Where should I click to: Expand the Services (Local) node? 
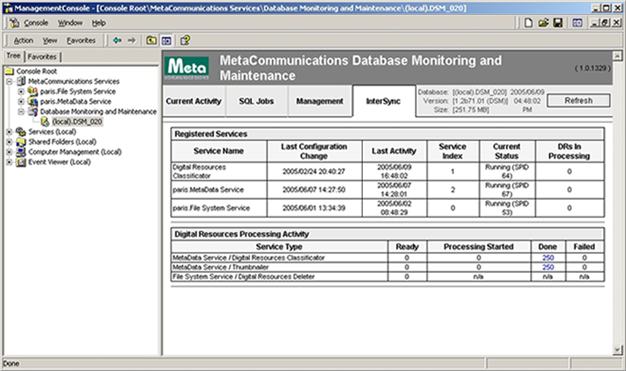click(x=9, y=132)
